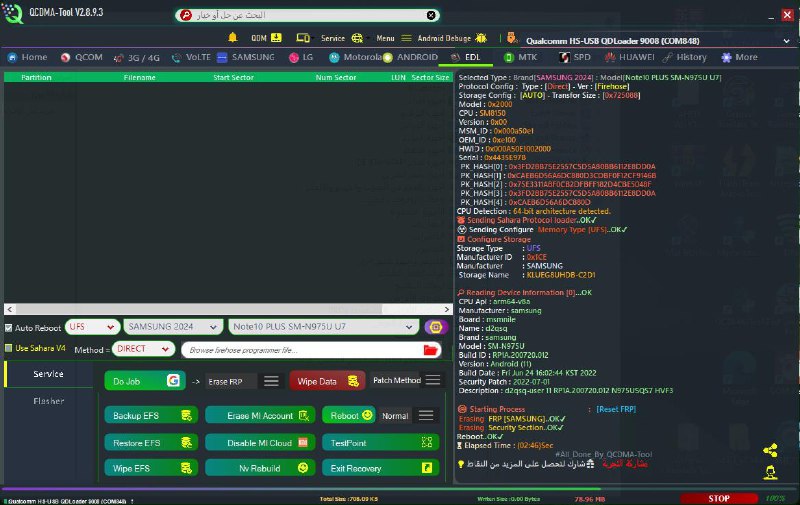Click the Backup EFS button
Viewport: 800px width, 505px height.
151,415
